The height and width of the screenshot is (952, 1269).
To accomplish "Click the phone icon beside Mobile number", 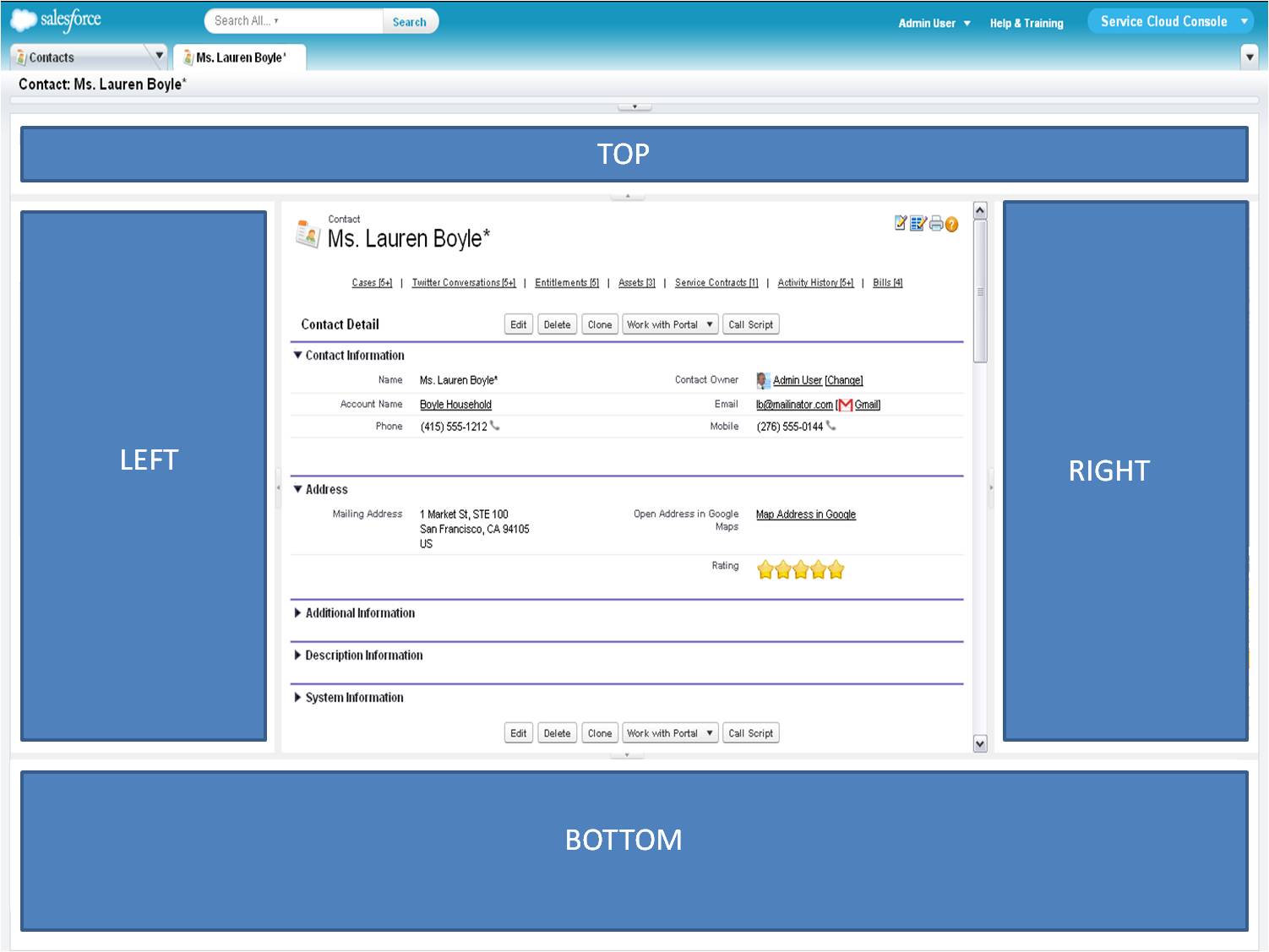I will click(x=831, y=427).
